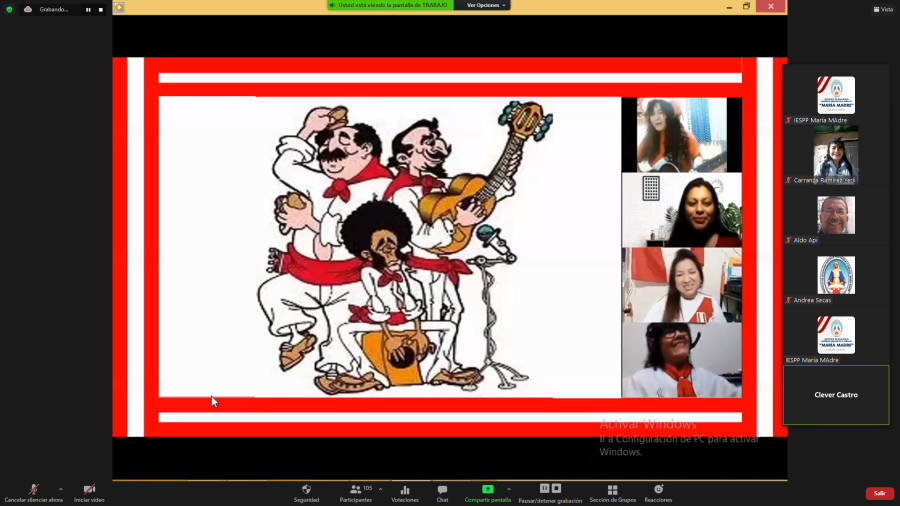Viewport: 900px width, 506px height.
Task: Start camera with Iniciar video
Action: [x=89, y=490]
